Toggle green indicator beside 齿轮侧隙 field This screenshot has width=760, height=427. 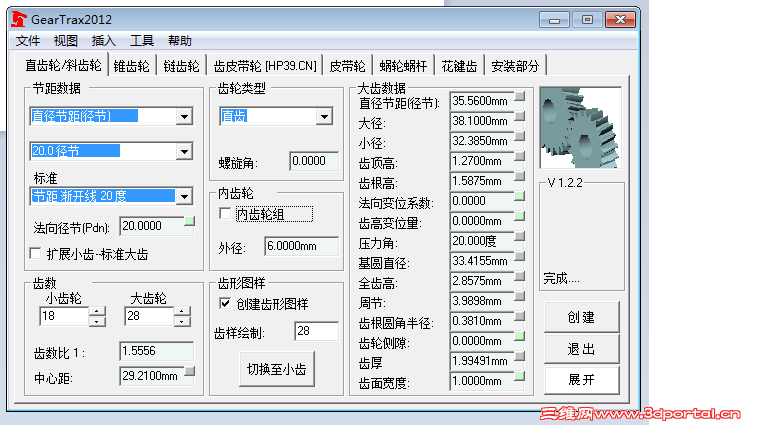click(x=520, y=336)
